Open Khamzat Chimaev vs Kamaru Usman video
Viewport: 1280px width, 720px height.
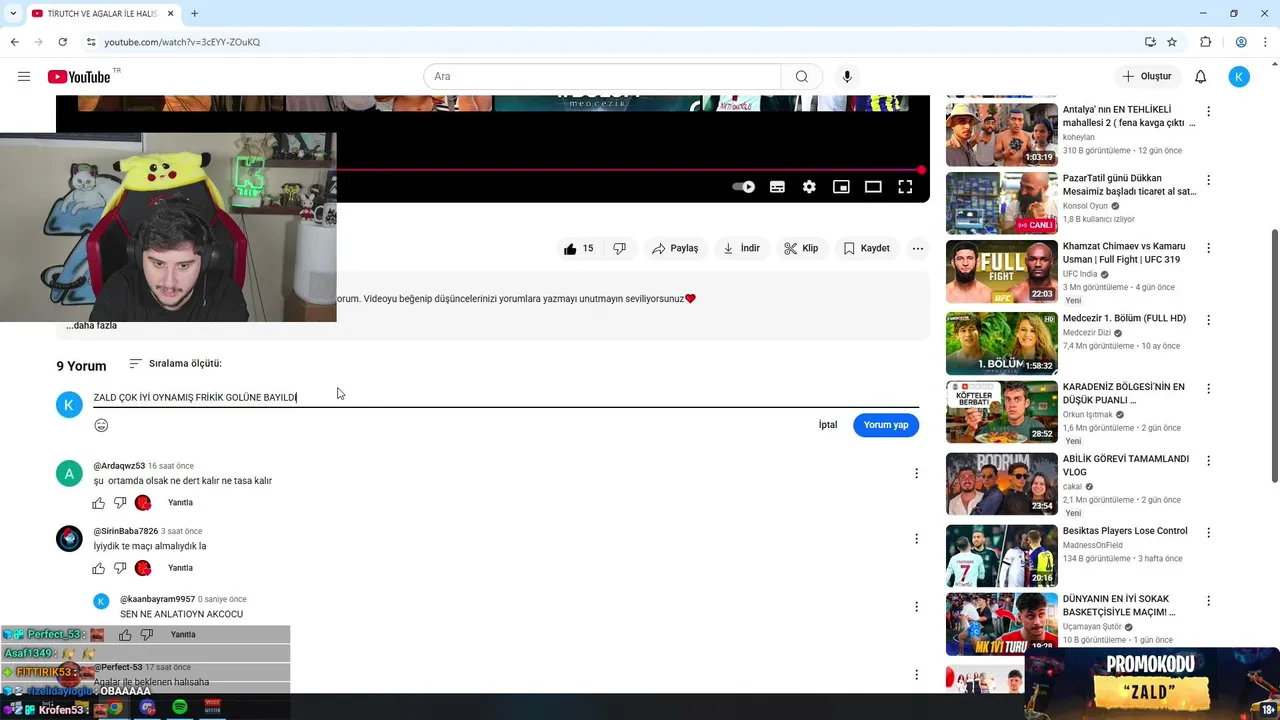(1124, 253)
